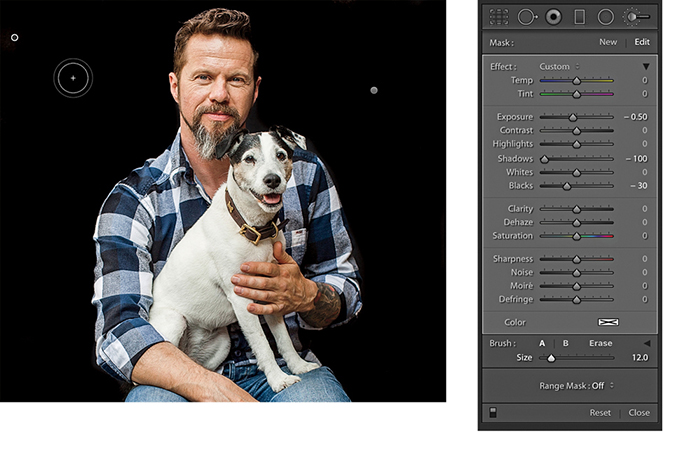
Task: Switch to brush B
Action: coord(565,343)
